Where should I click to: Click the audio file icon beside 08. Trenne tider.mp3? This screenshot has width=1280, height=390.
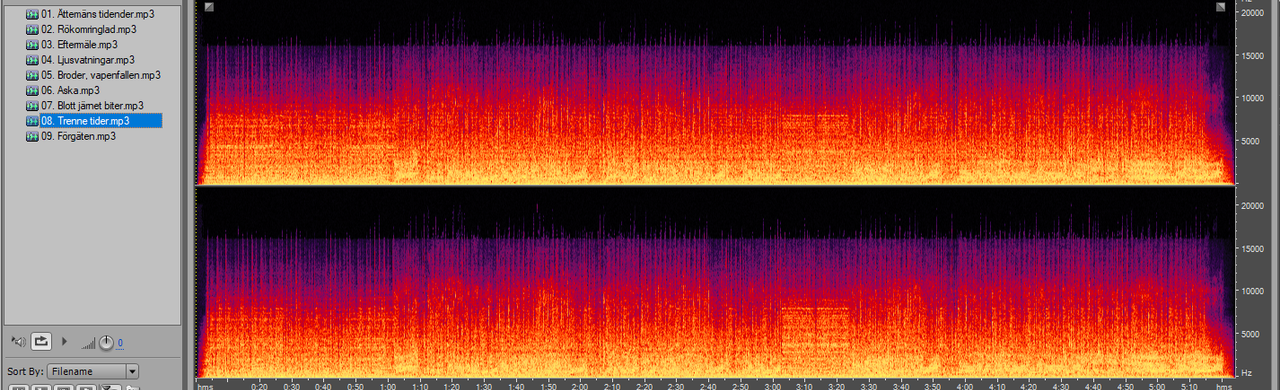click(x=32, y=121)
